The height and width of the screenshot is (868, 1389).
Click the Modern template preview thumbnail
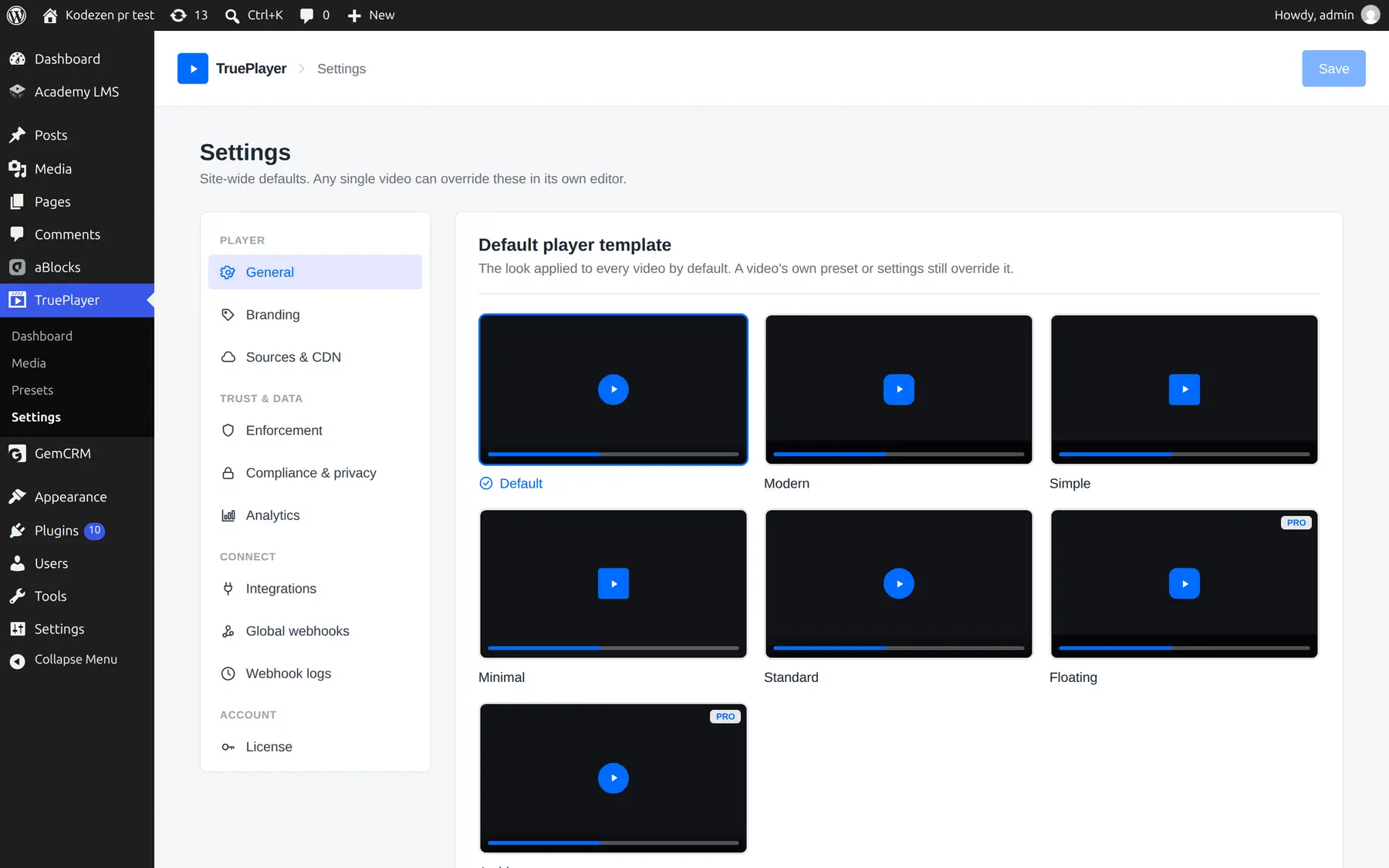coord(899,390)
